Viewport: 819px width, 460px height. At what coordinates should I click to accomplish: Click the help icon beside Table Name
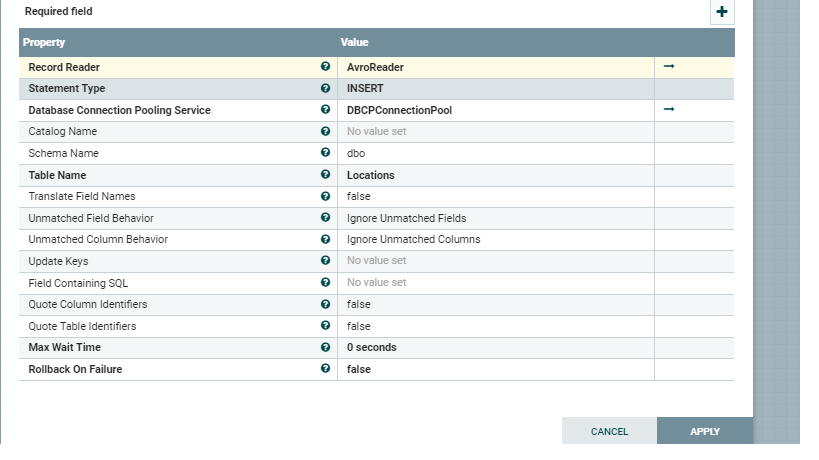coord(326,175)
